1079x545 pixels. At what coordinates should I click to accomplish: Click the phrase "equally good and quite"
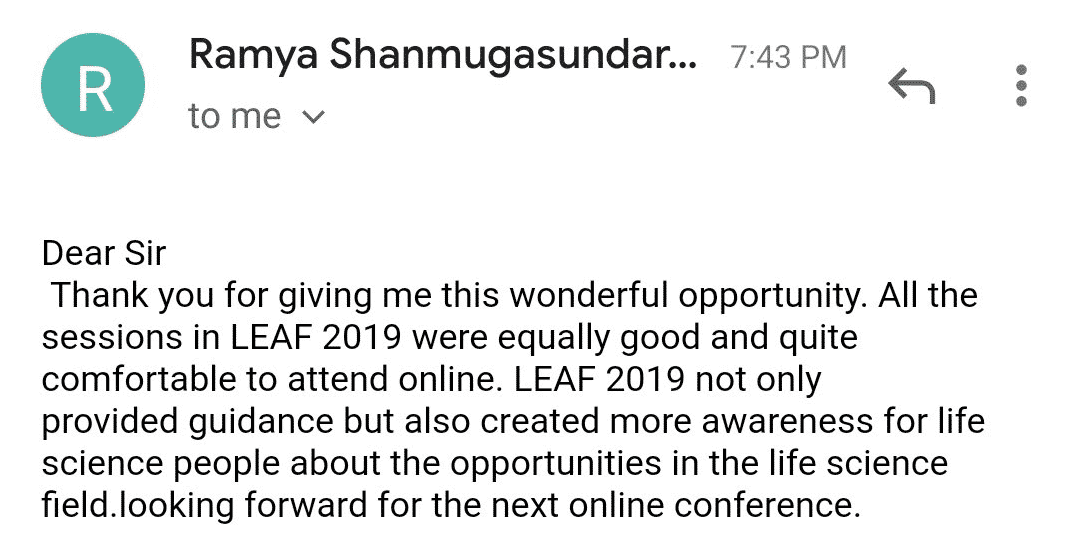(x=676, y=339)
